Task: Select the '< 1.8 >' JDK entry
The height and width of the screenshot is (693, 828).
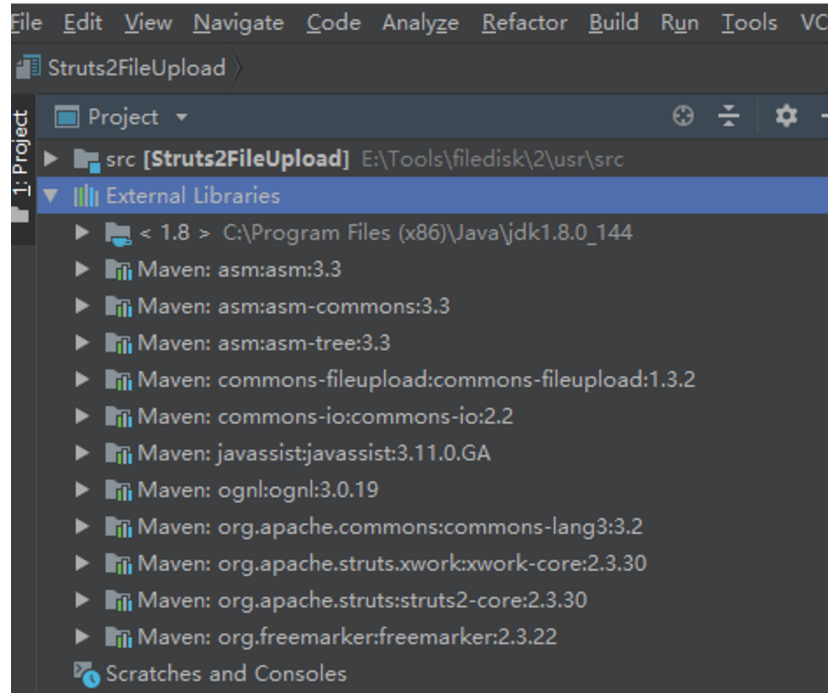Action: point(432,232)
